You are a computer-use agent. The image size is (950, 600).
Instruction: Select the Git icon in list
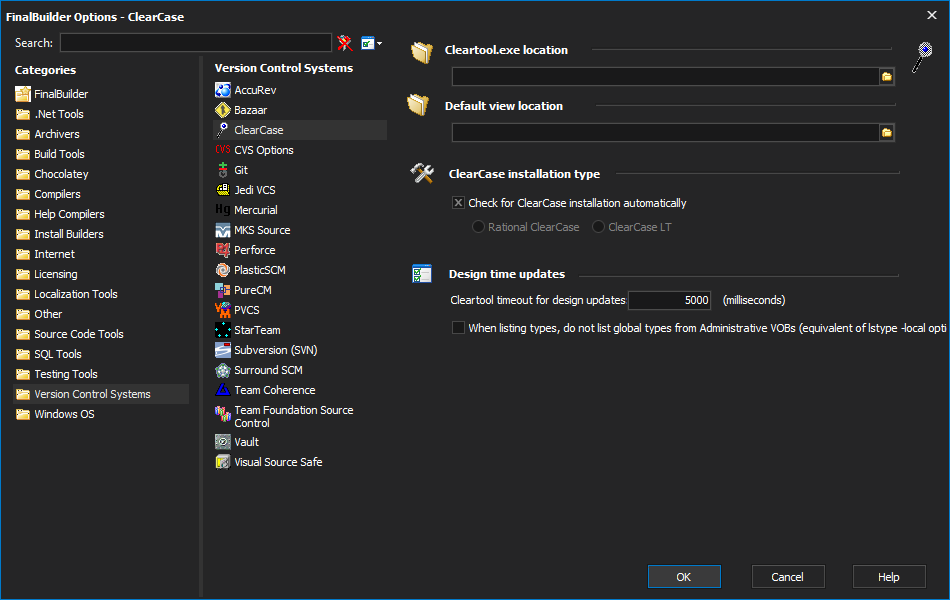[x=223, y=170]
